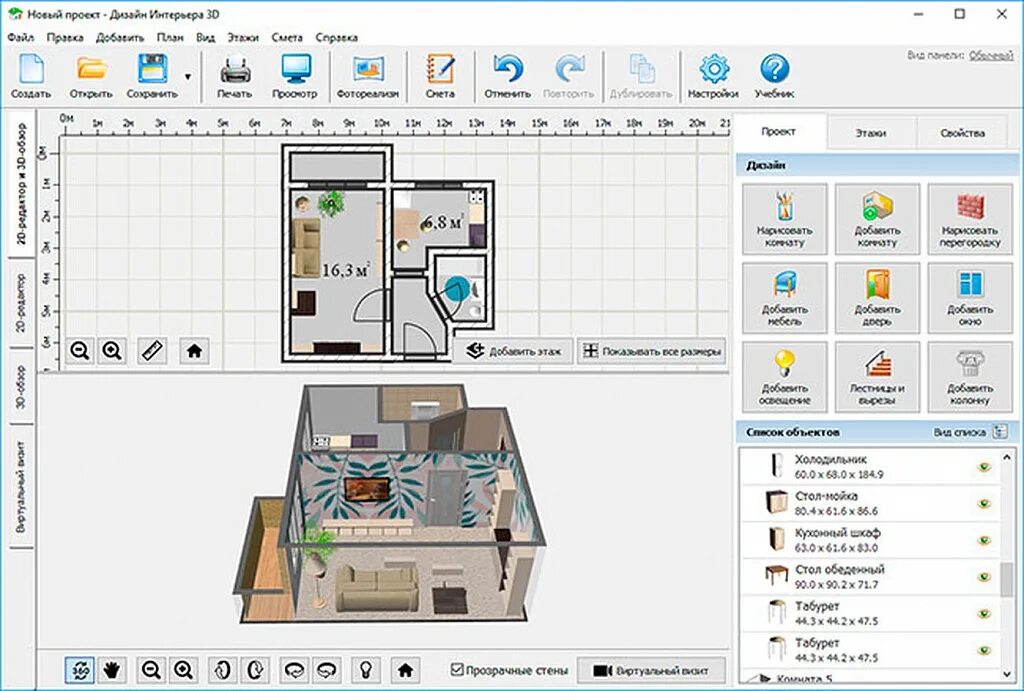Expand the Комната 5 tree node
This screenshot has width=1024, height=691.
coord(753,679)
